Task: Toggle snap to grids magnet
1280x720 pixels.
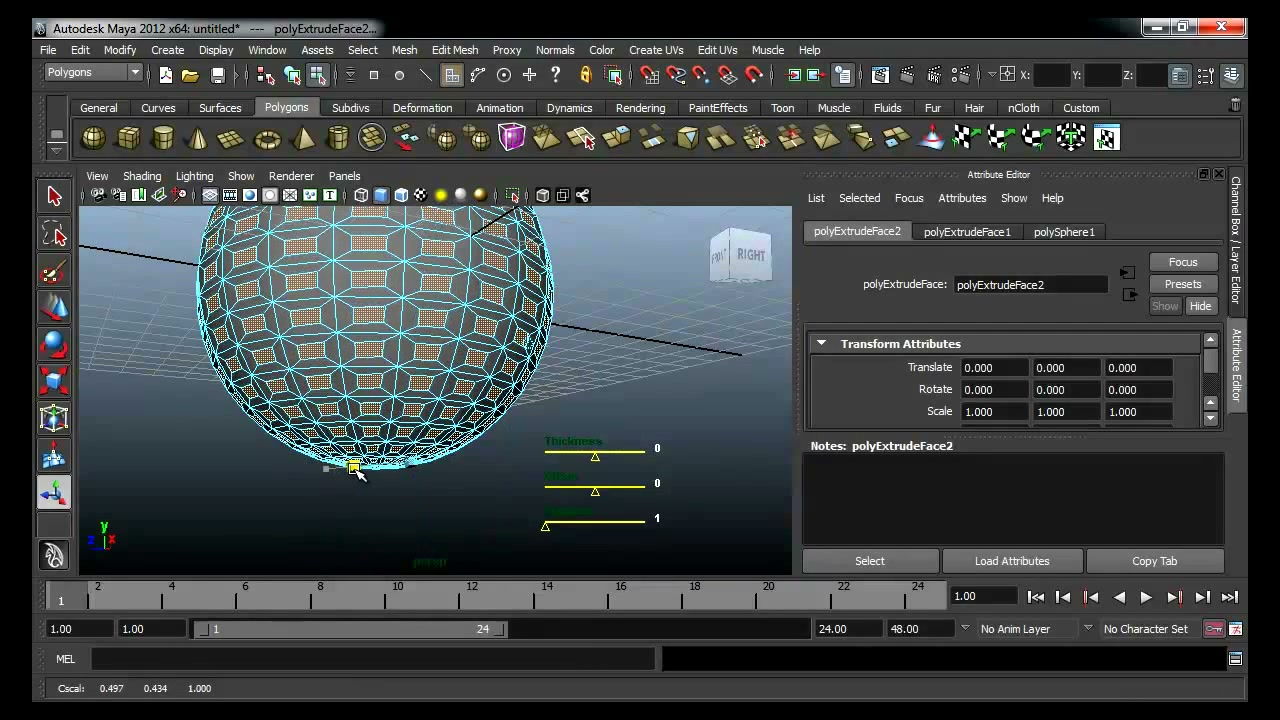Action: point(649,75)
